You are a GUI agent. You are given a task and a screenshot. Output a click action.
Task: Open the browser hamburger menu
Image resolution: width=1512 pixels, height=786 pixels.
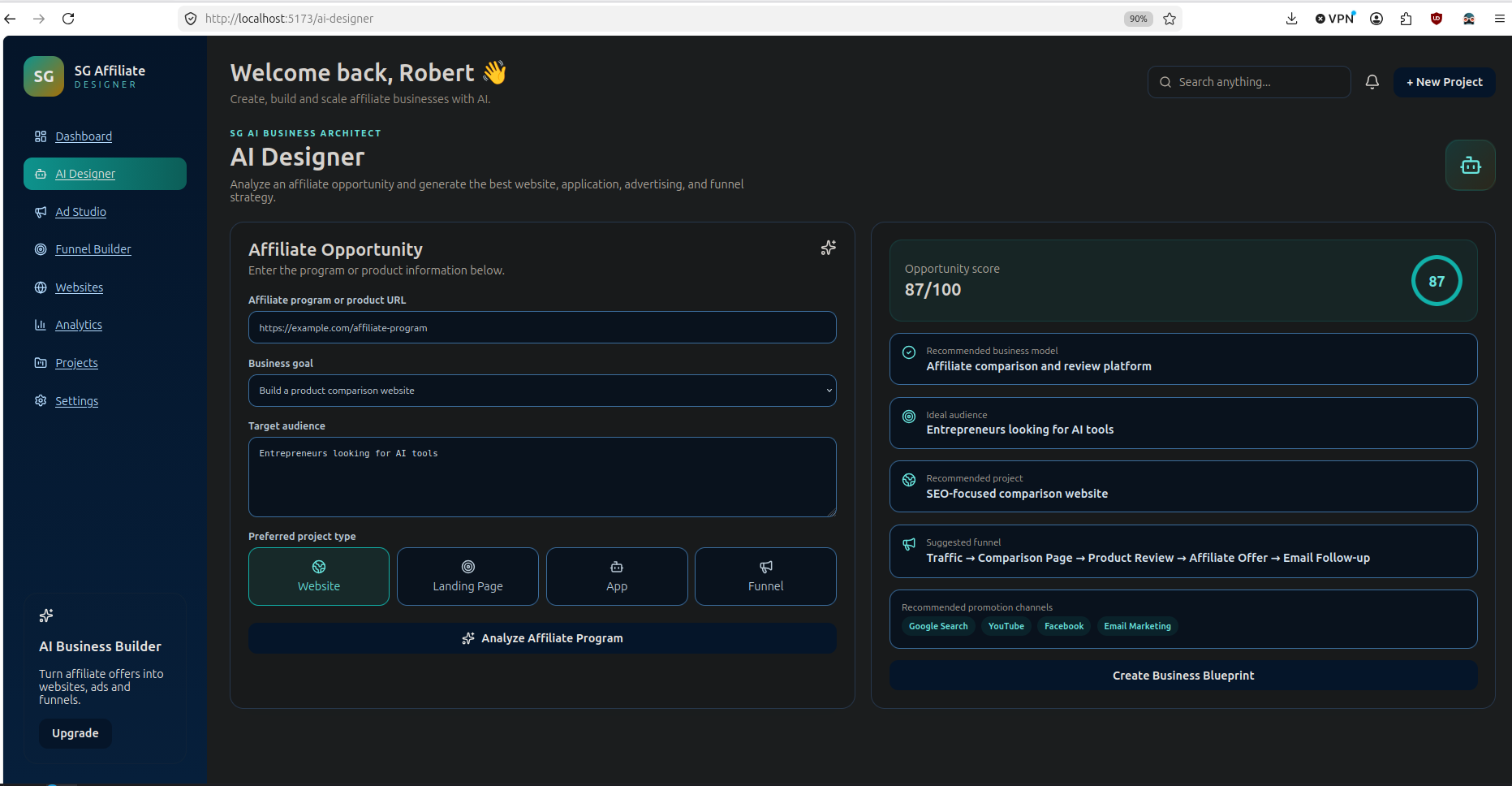coord(1500,19)
